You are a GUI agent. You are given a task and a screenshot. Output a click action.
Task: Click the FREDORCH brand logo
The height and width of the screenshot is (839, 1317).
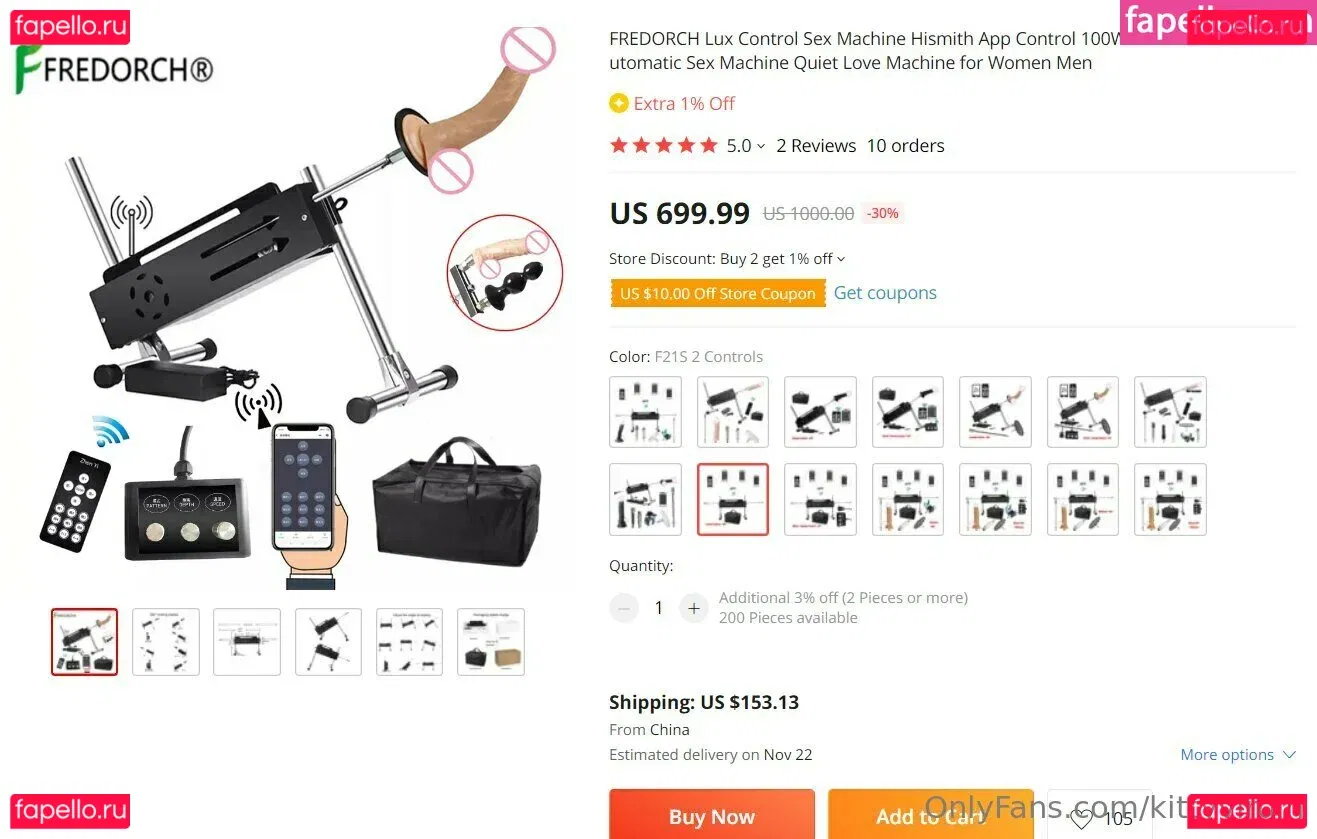pos(114,71)
